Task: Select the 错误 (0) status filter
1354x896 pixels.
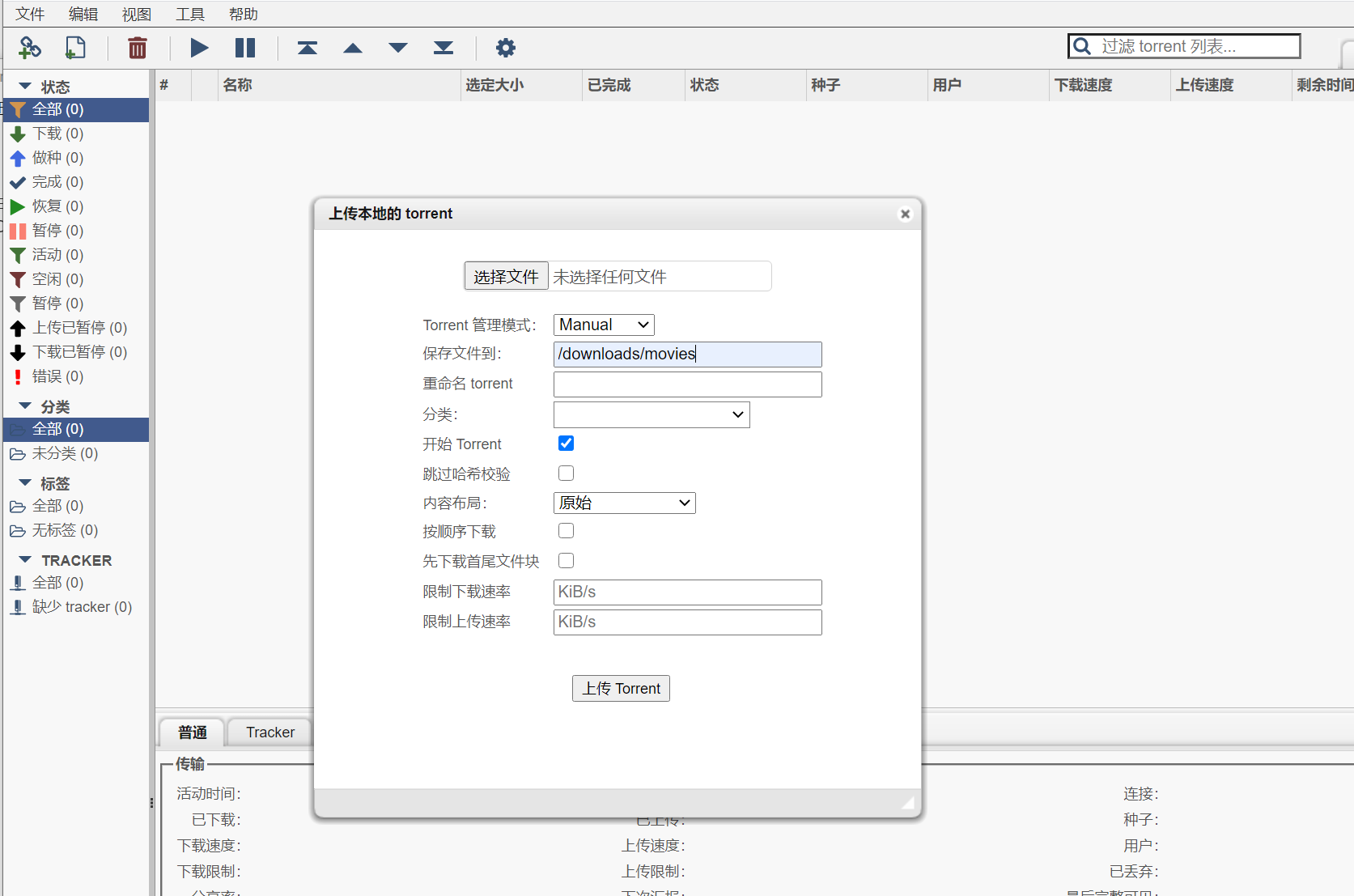Action: coord(76,376)
